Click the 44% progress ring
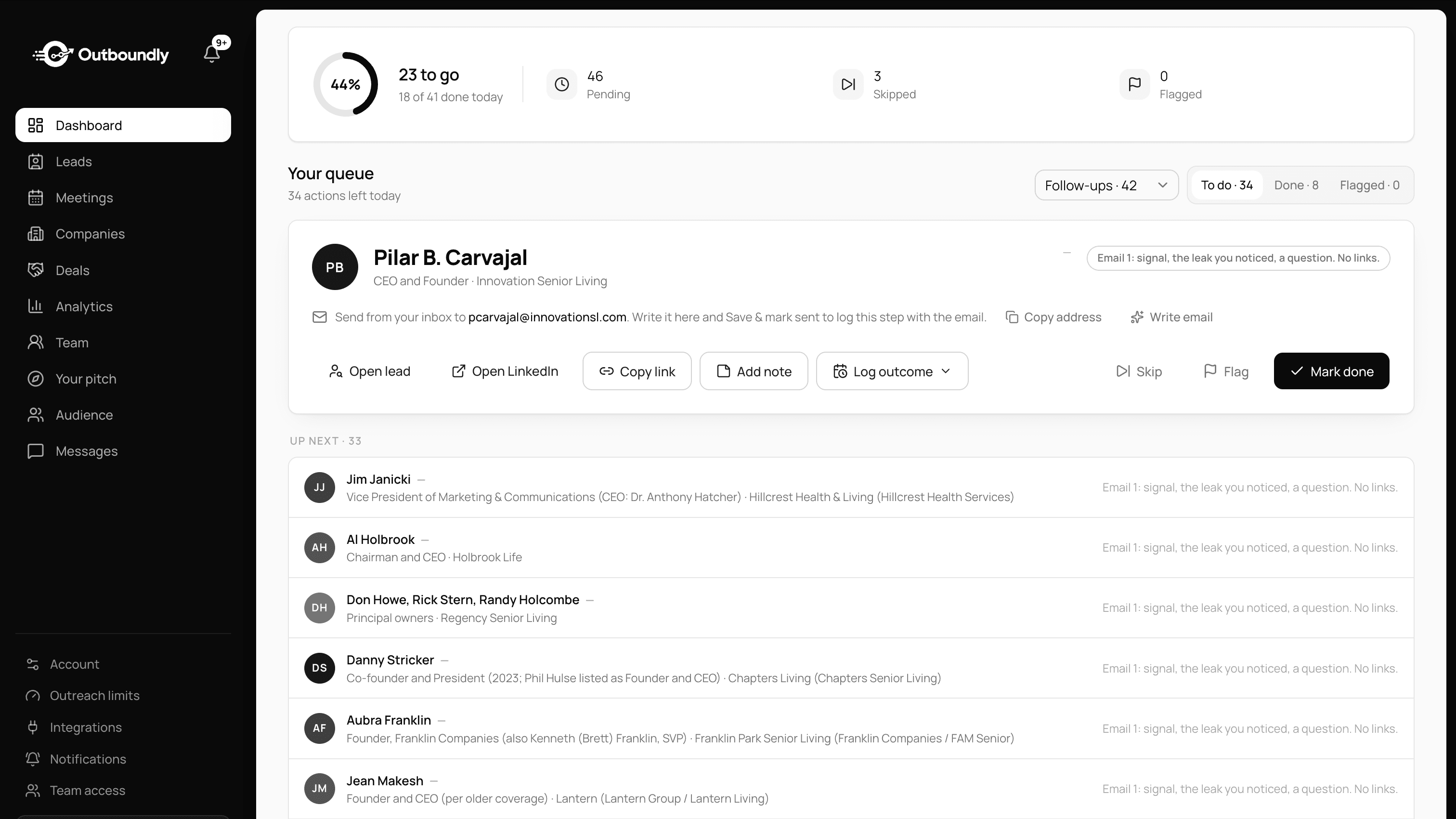 (345, 84)
